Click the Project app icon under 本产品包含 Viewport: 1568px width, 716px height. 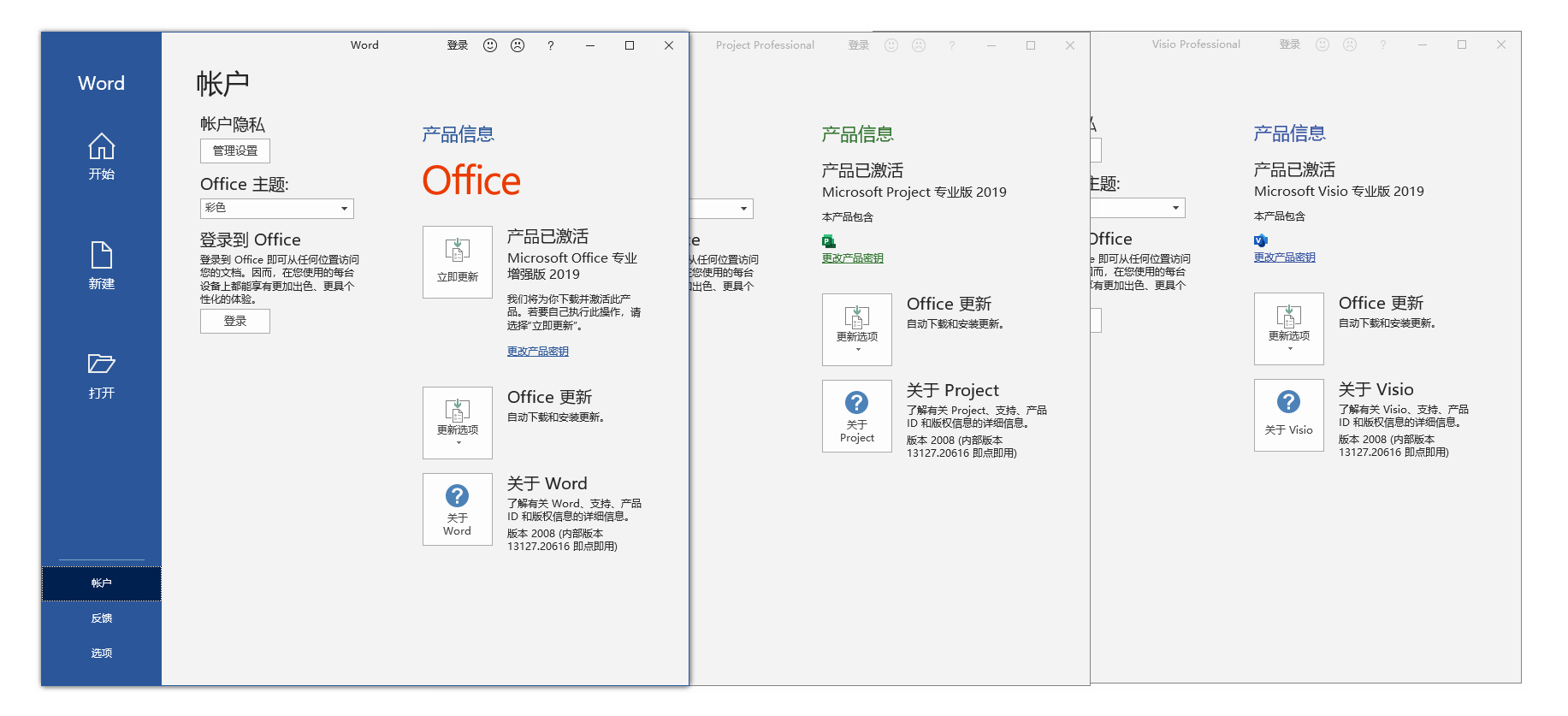pyautogui.click(x=829, y=241)
